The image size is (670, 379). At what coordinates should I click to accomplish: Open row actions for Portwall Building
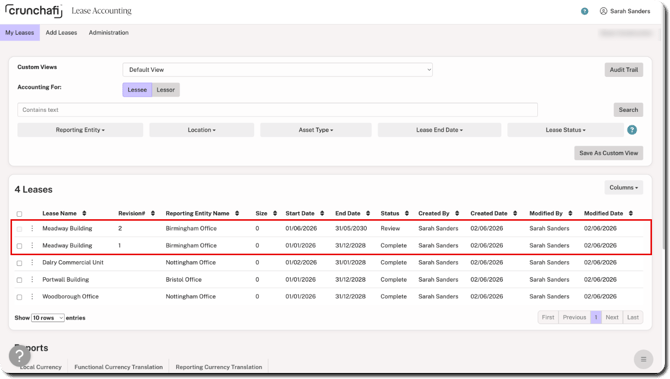point(32,279)
